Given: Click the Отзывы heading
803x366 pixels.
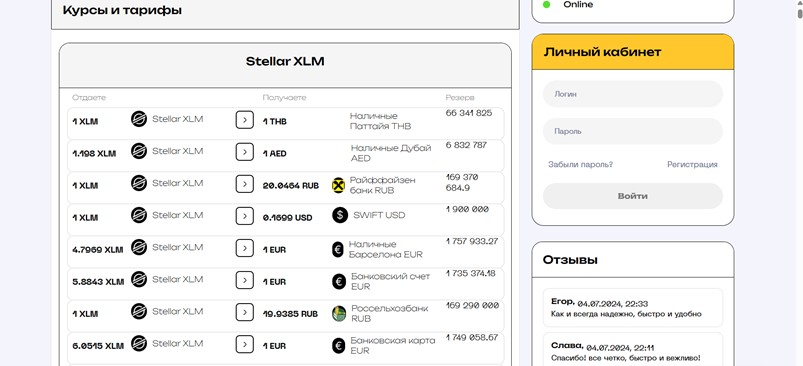Looking at the screenshot, I should [x=570, y=260].
